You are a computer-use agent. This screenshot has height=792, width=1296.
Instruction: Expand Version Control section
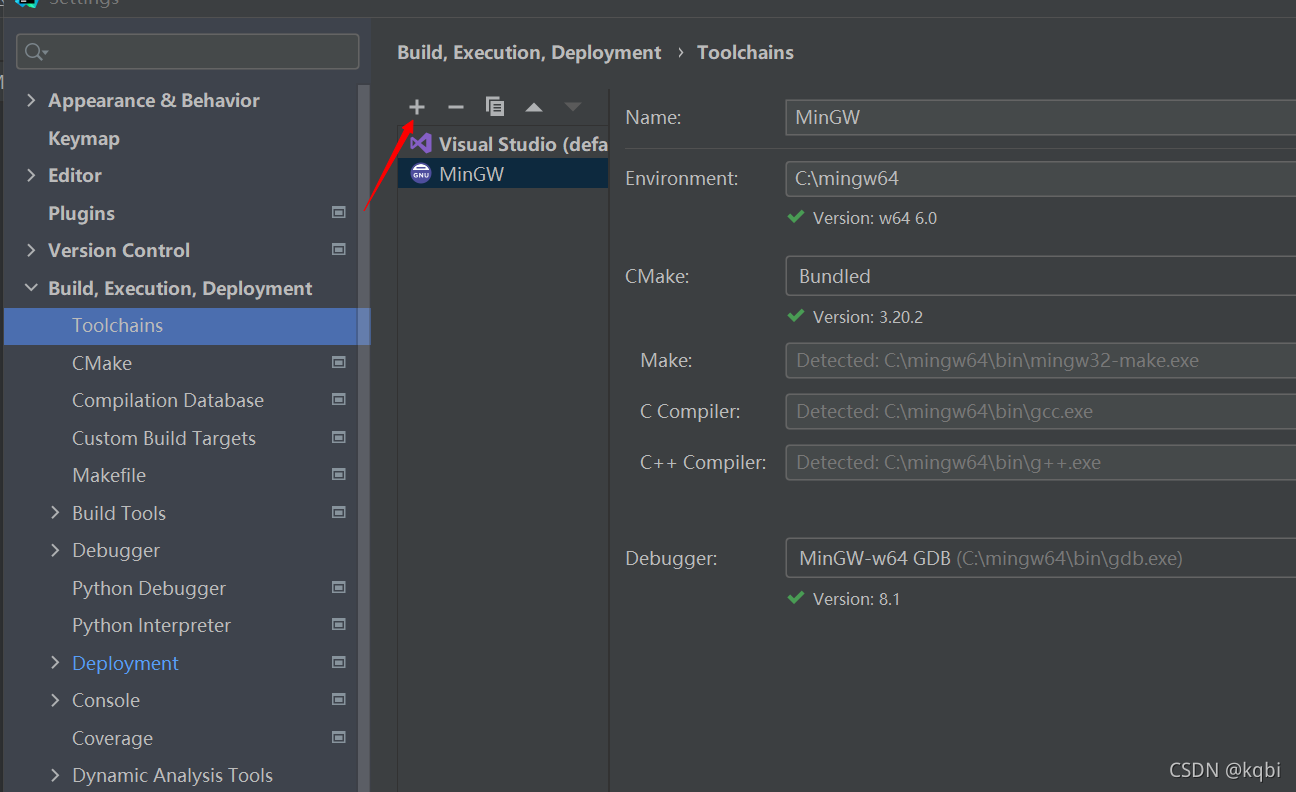[31, 250]
